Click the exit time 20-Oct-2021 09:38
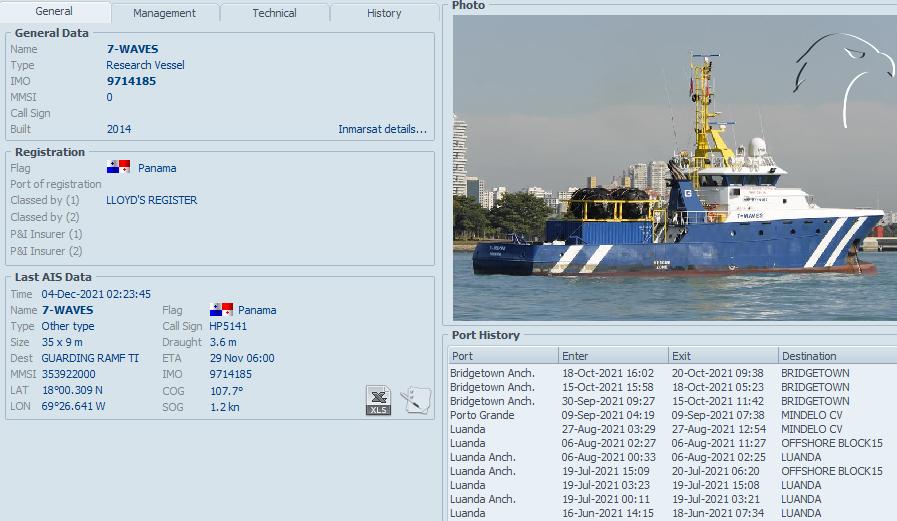Screen dimensions: 897x521 717,373
